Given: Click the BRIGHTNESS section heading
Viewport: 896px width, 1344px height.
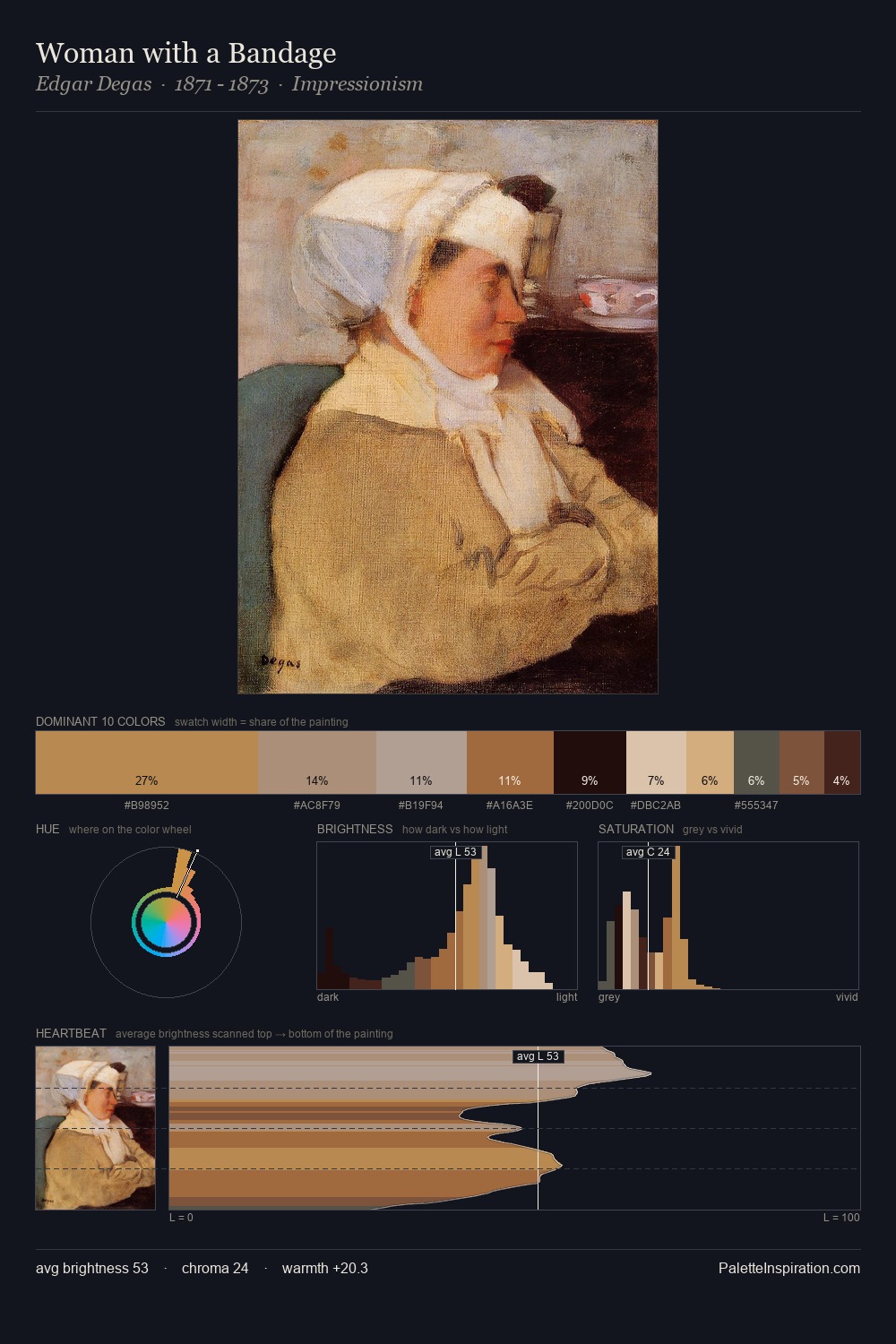Looking at the screenshot, I should click(355, 829).
